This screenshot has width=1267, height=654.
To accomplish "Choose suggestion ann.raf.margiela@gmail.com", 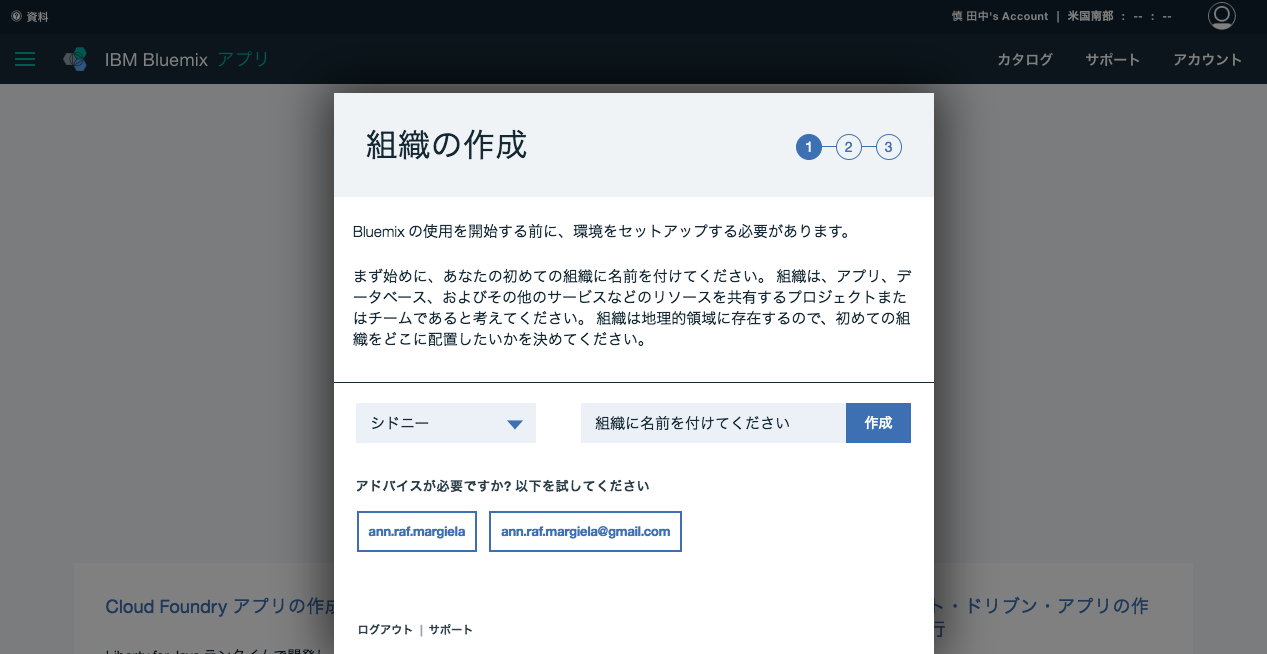I will point(585,531).
